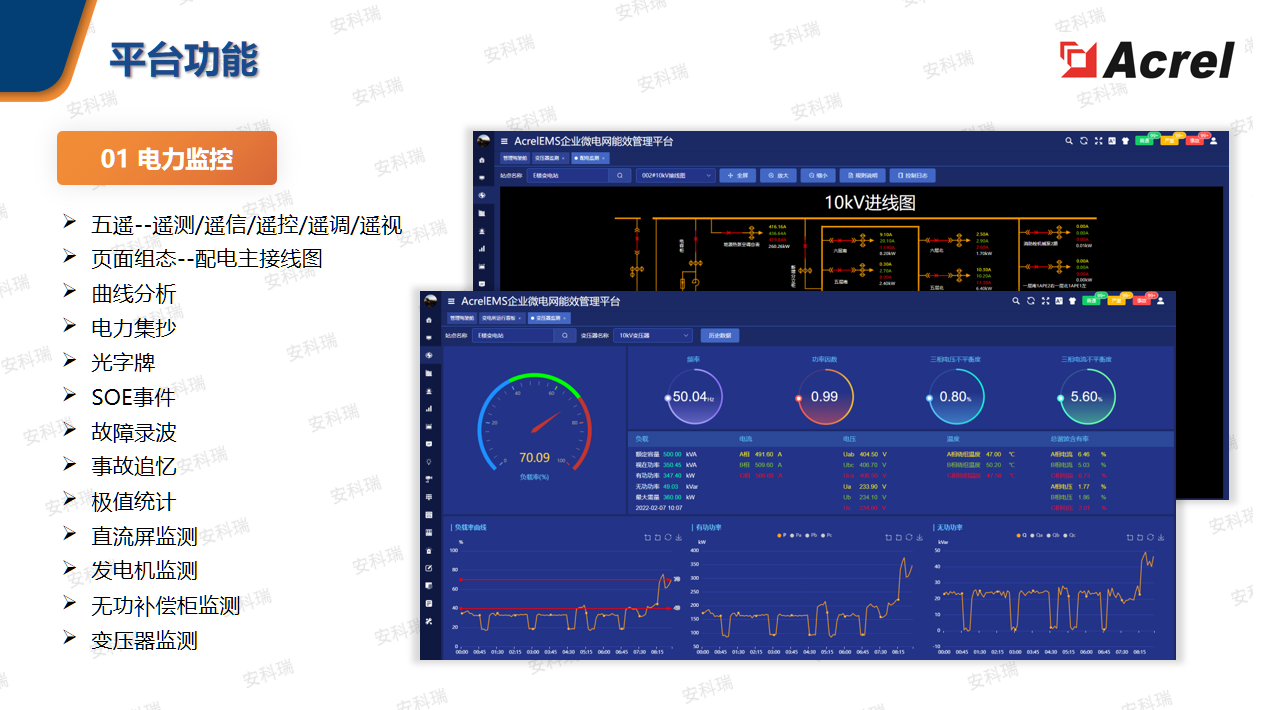
Task: Click the hamburger menu icon in the front dashboard window
Action: point(451,301)
